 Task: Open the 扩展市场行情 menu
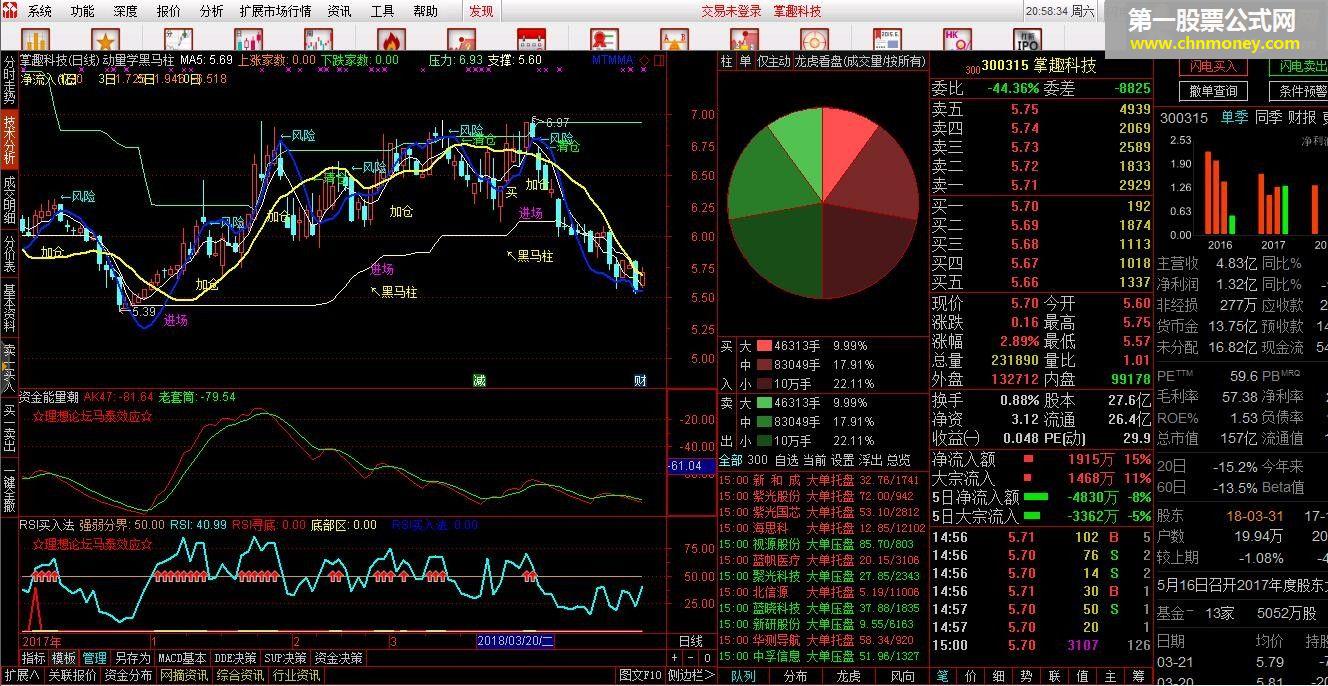coord(275,11)
